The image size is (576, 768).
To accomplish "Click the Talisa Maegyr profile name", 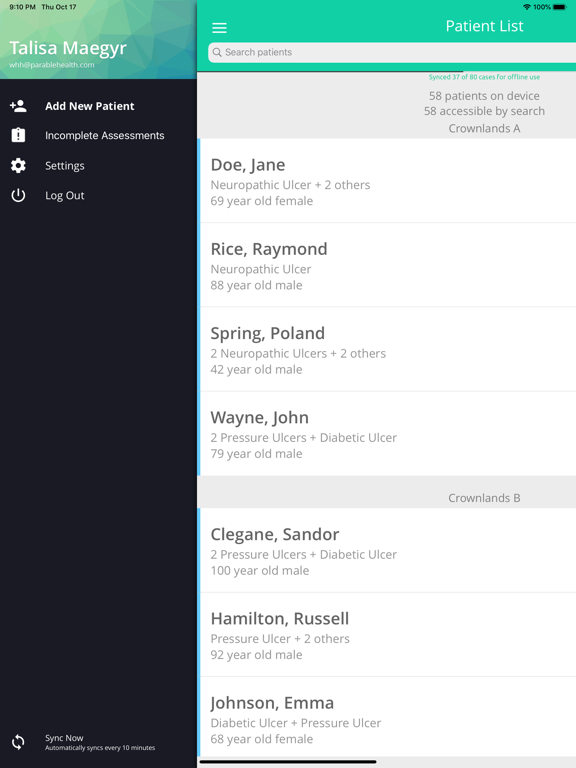I will pyautogui.click(x=68, y=48).
